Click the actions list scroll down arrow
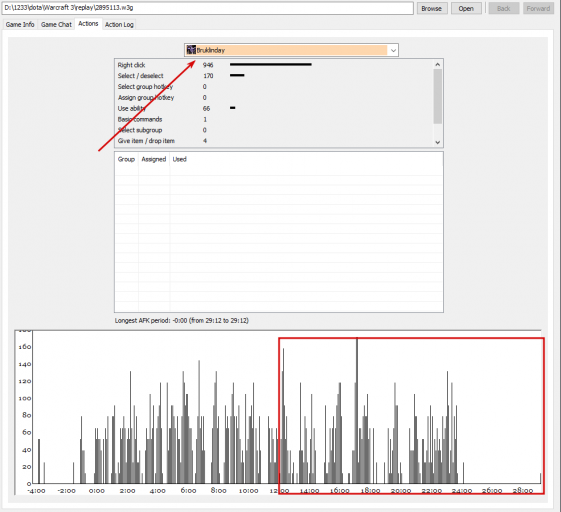This screenshot has height=512, width=561. 438,142
